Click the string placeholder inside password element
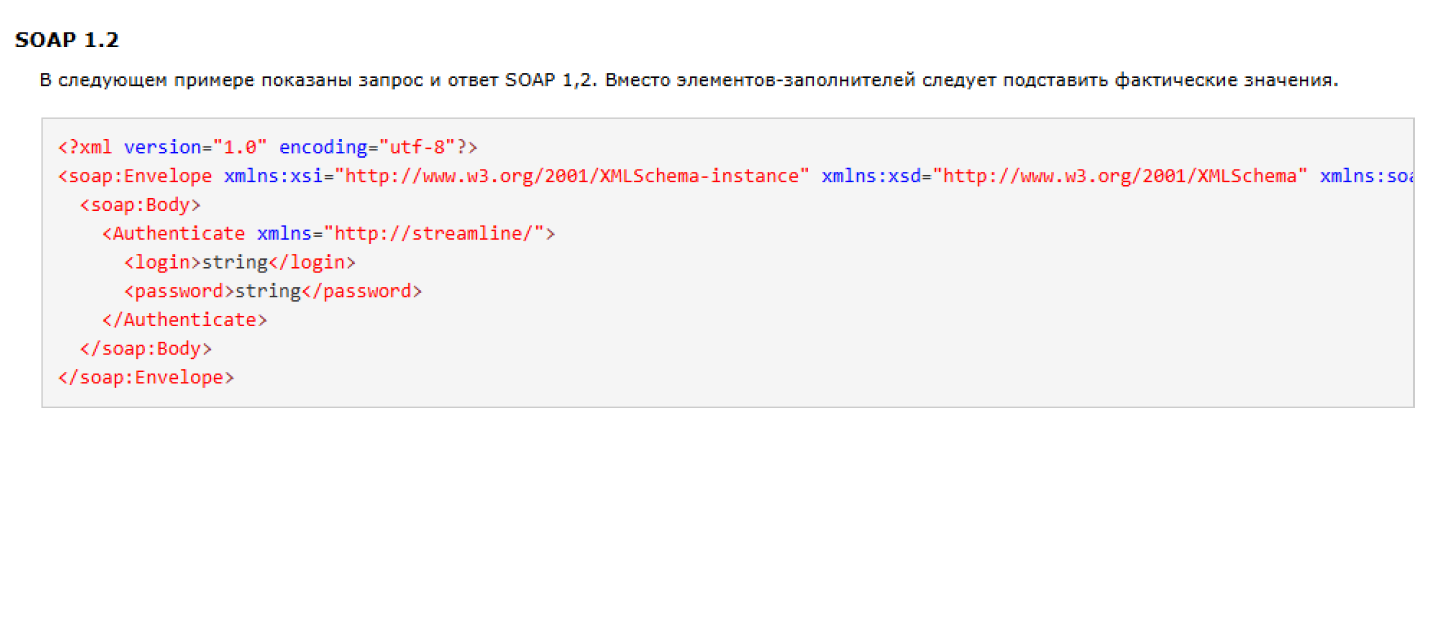This screenshot has height=640, width=1440. click(268, 291)
